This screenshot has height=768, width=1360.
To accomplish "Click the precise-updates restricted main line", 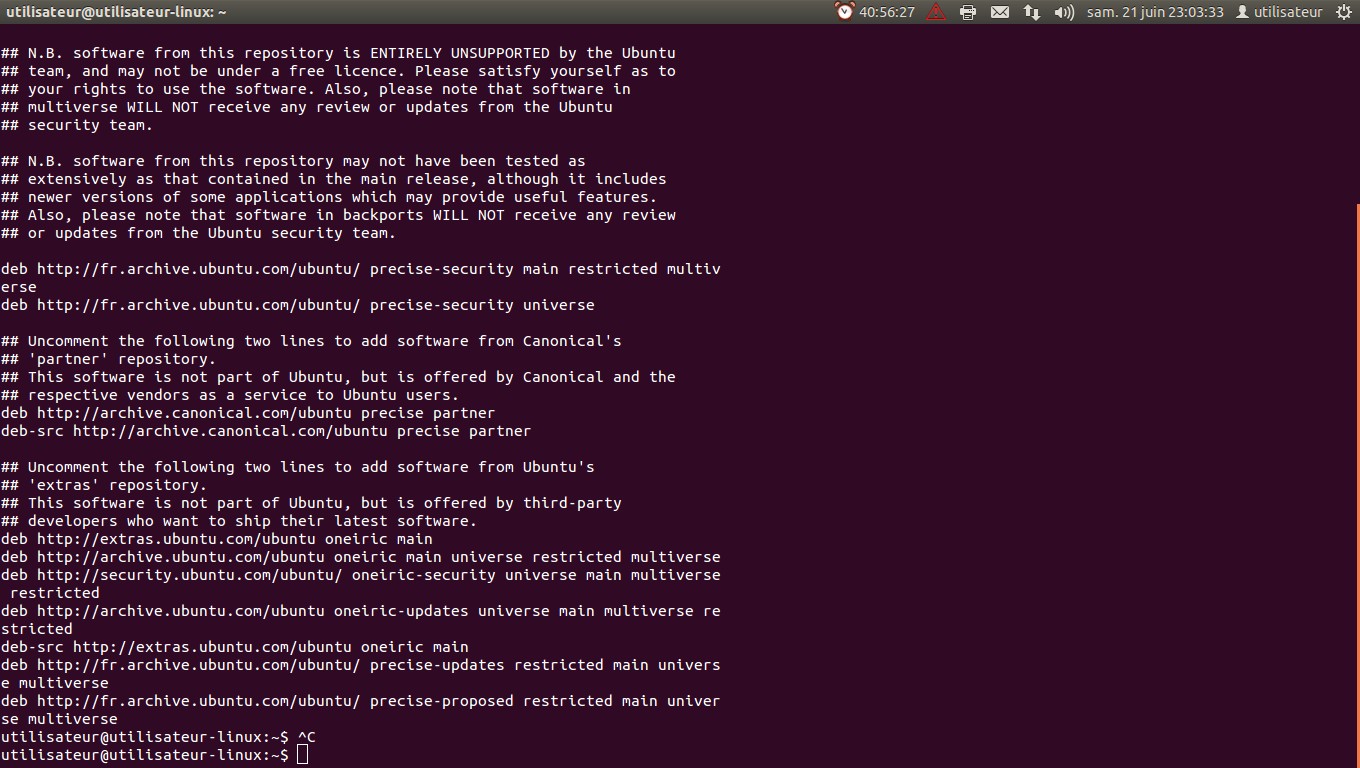I will (360, 674).
